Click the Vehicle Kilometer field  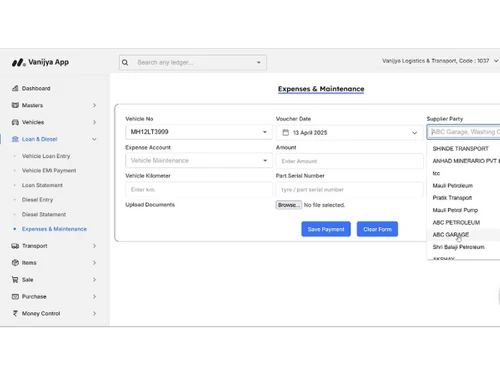199,190
